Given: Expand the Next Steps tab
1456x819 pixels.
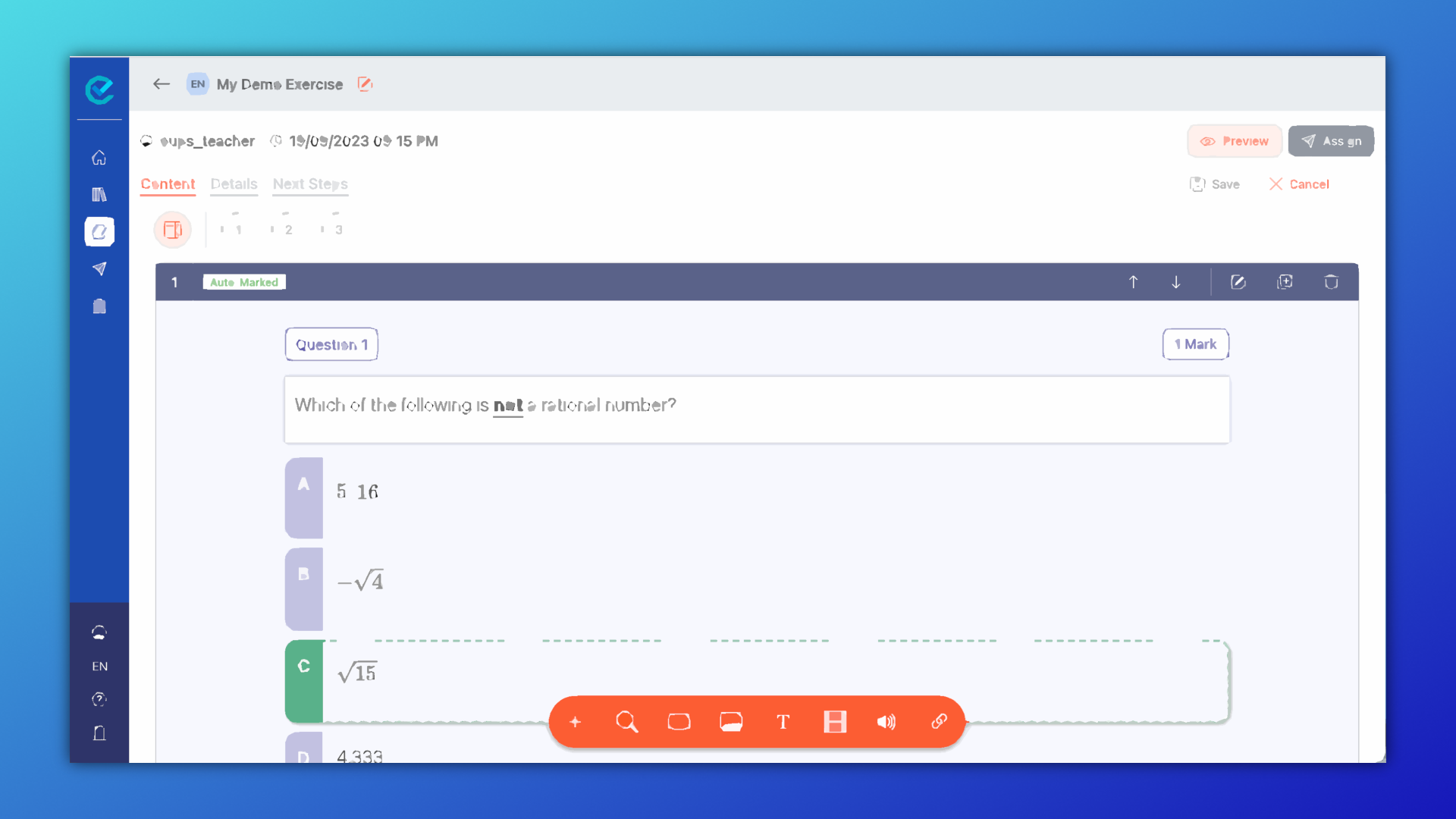Looking at the screenshot, I should (309, 184).
